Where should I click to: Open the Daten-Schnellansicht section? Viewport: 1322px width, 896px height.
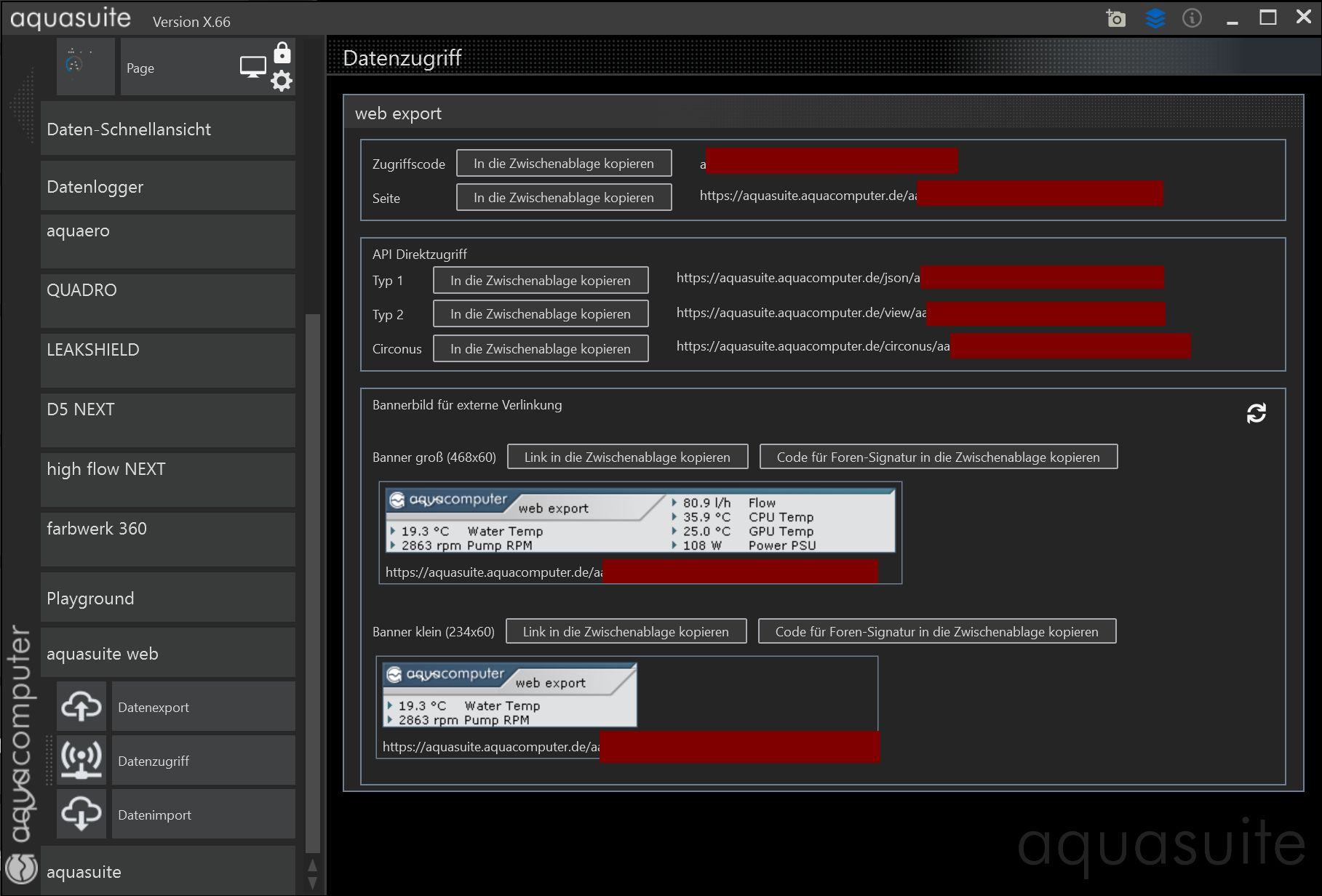(x=168, y=129)
